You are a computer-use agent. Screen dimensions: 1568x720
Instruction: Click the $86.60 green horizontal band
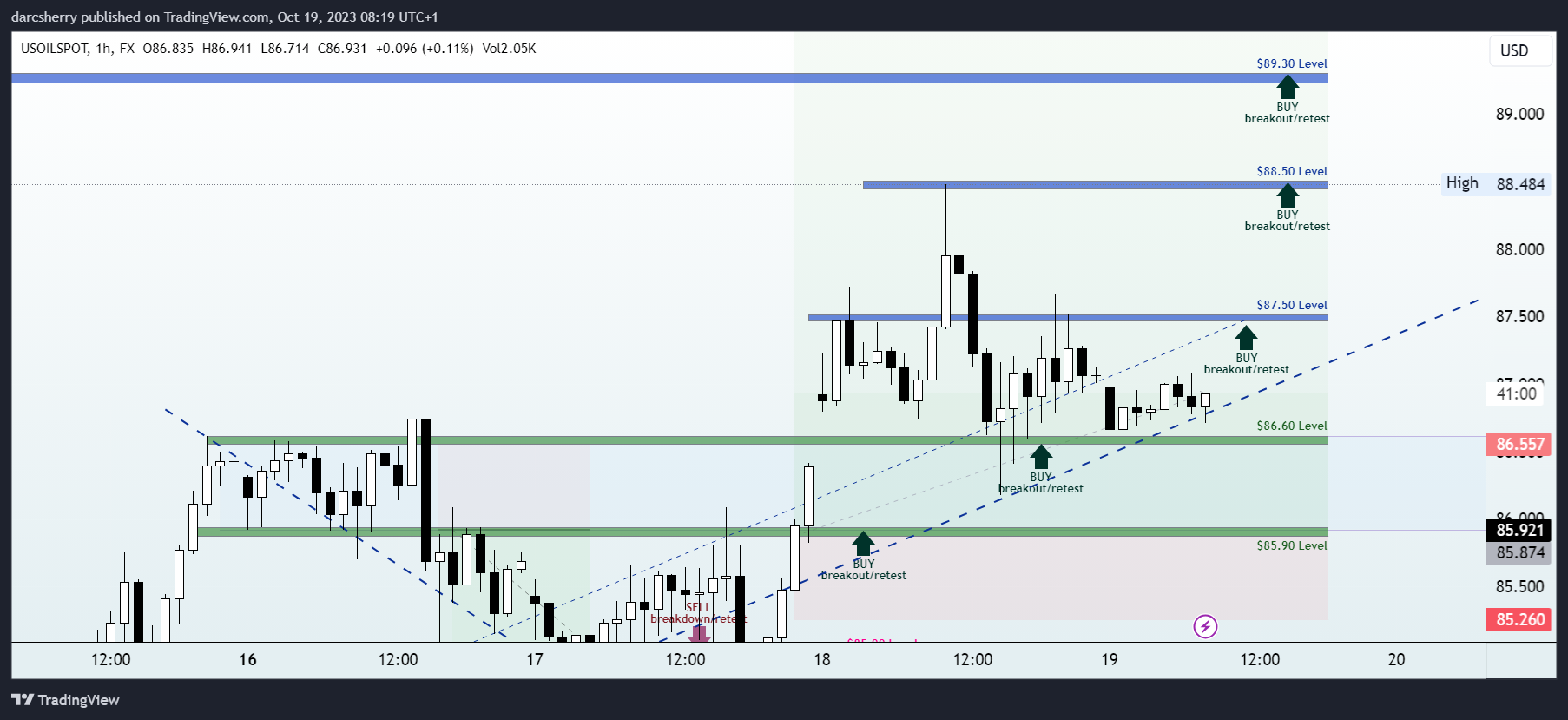pyautogui.click(x=768, y=440)
